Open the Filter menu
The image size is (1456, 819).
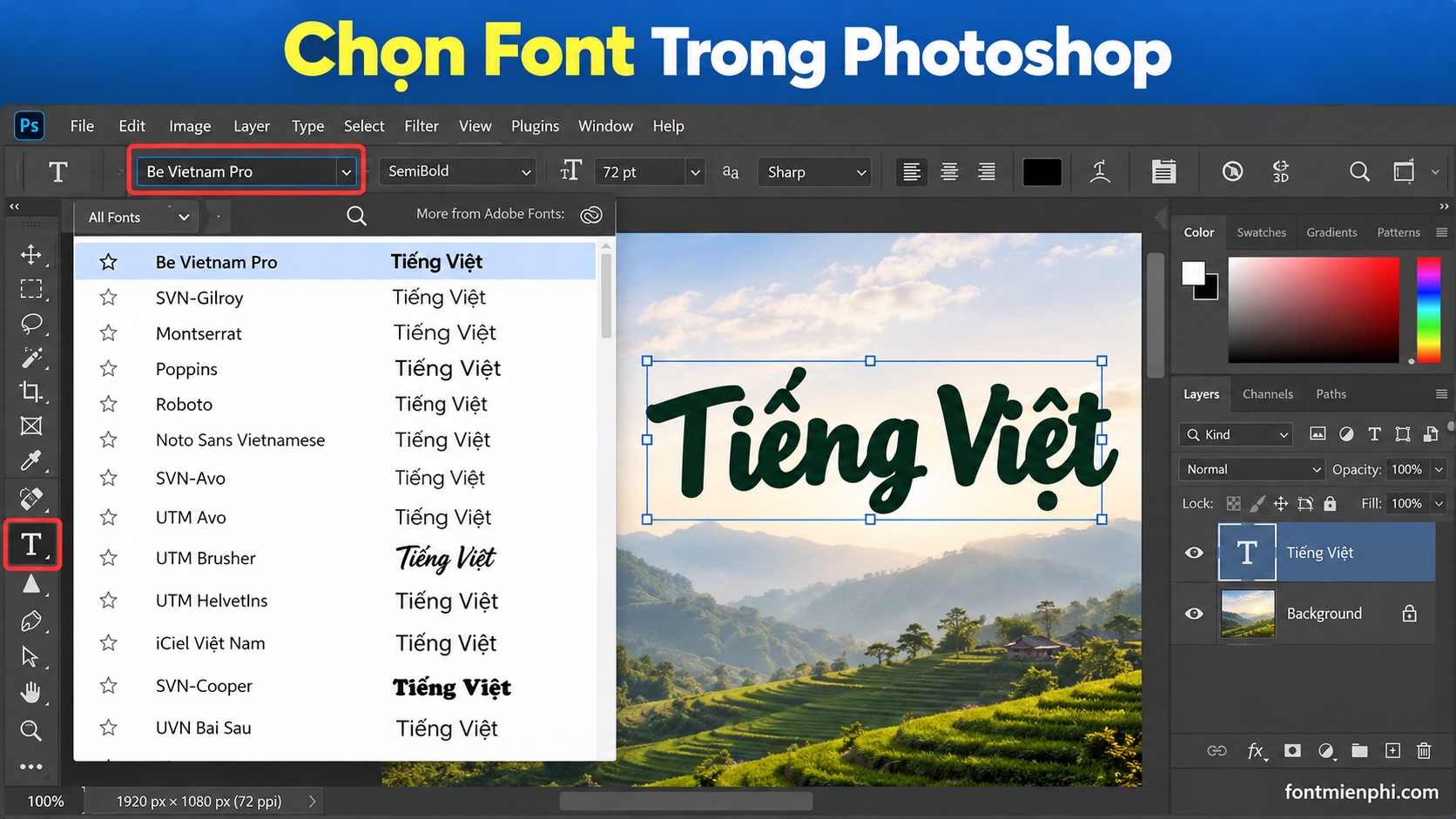(x=421, y=126)
